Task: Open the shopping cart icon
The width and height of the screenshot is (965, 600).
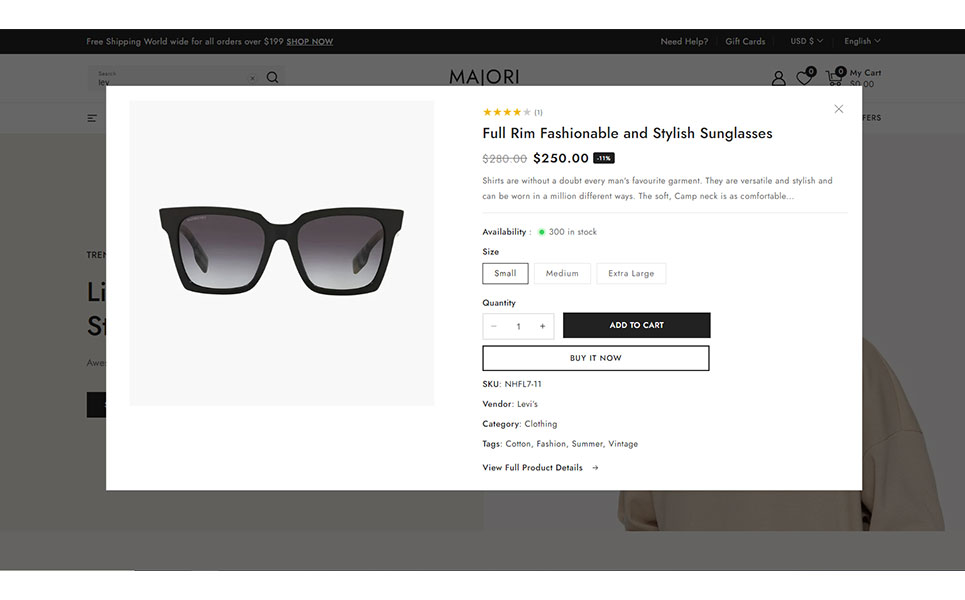Action: coord(834,77)
